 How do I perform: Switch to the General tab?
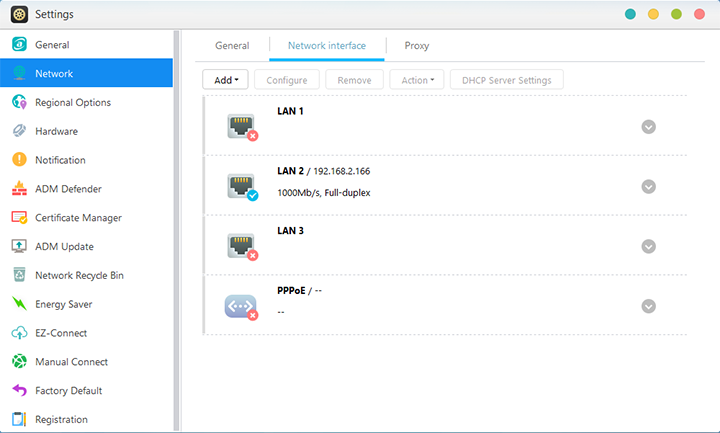[232, 46]
